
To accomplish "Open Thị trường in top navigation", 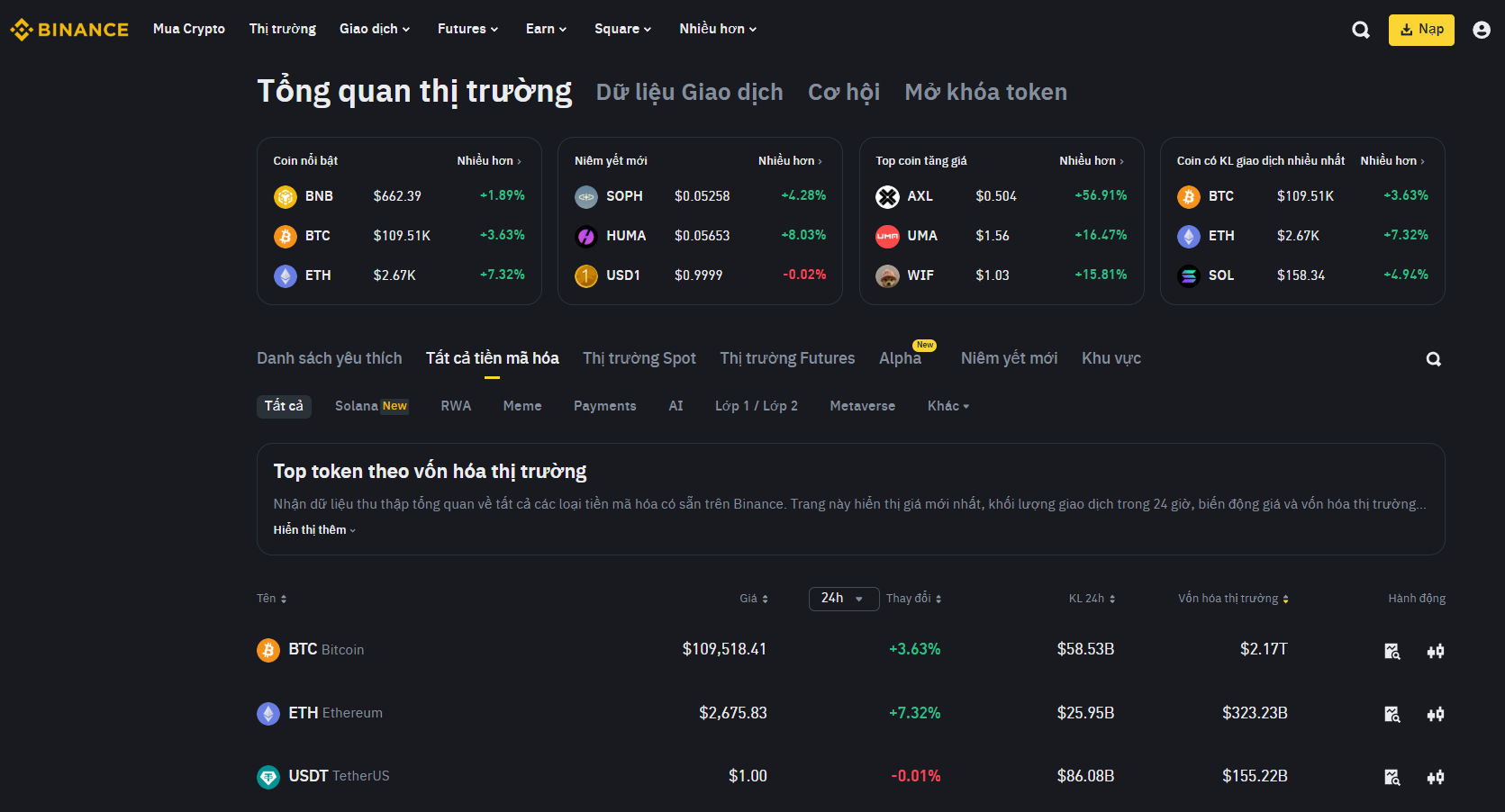I will (283, 29).
